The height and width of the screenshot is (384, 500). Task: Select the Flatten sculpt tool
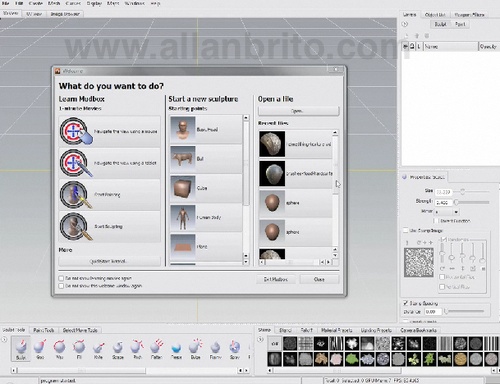click(x=156, y=349)
